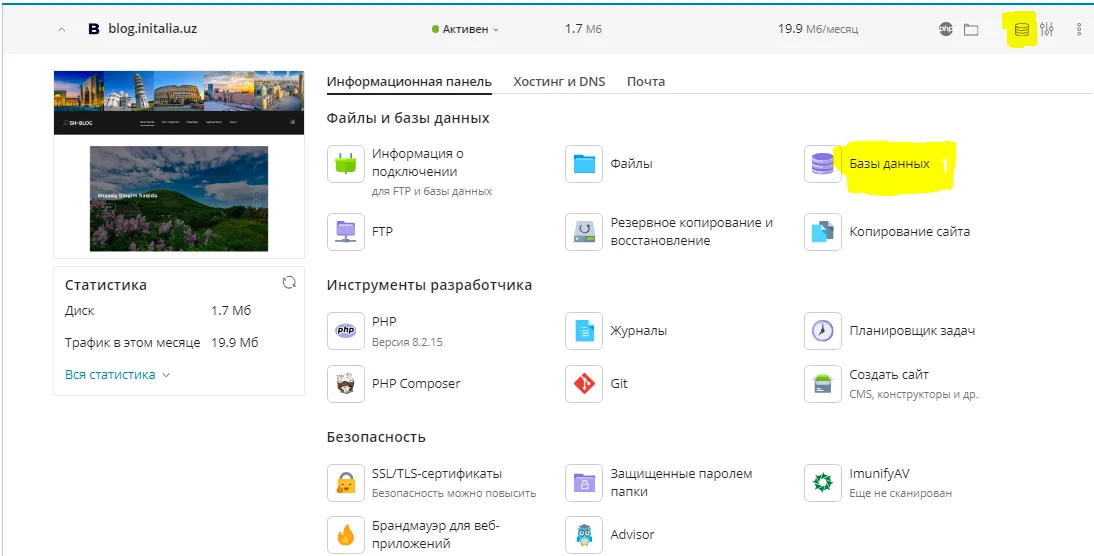Refresh the statistics with the reload icon
The height and width of the screenshot is (556, 1094).
point(289,283)
